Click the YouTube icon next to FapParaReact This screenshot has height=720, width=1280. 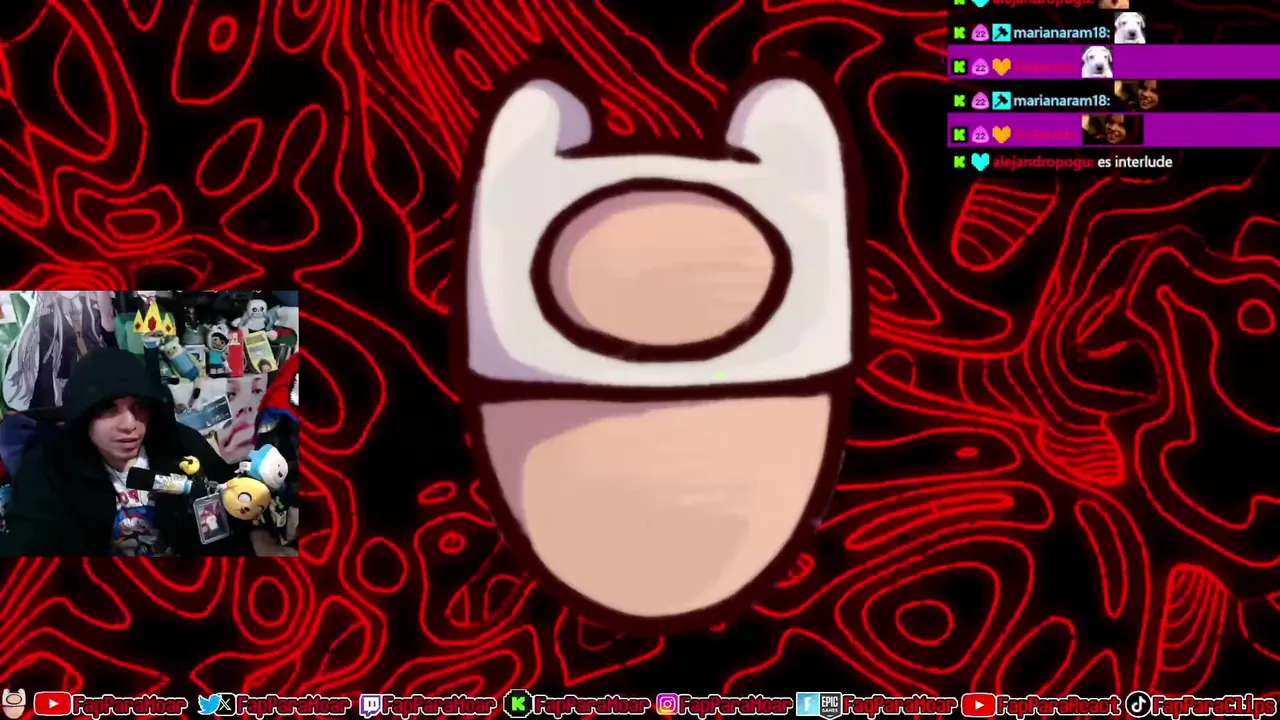pos(977,705)
